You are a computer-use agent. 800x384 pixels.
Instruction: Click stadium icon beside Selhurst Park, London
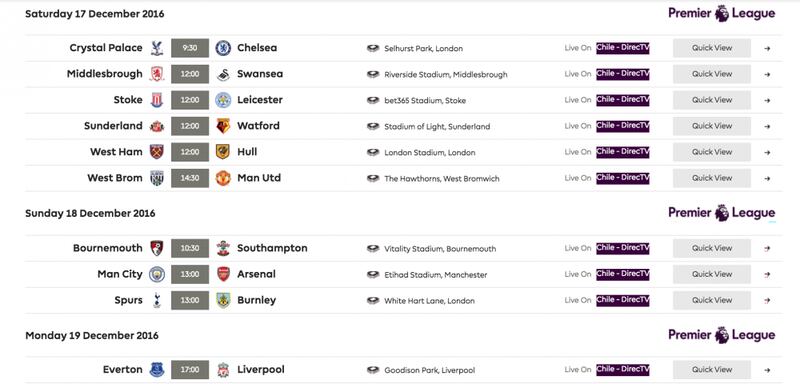pos(373,48)
